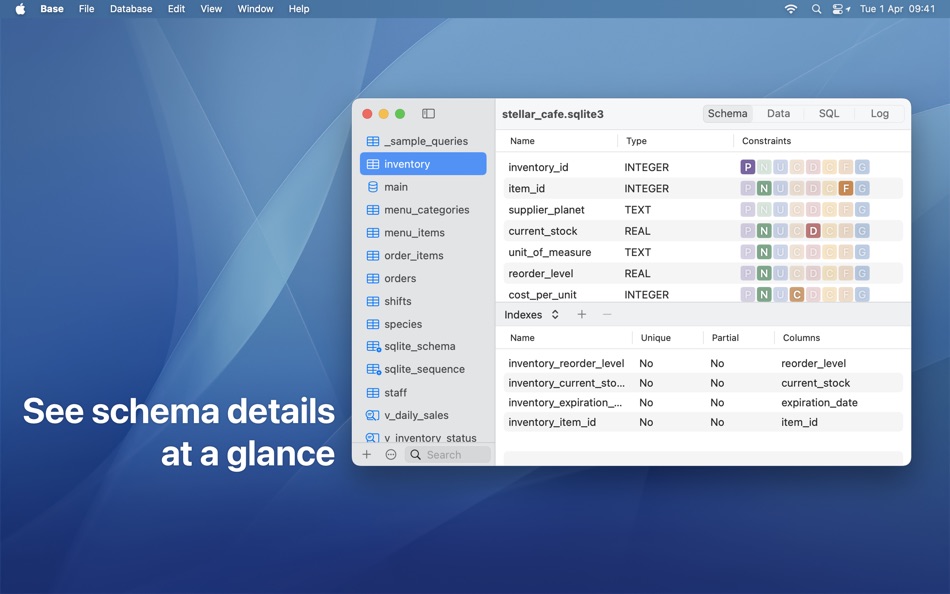This screenshot has height=594, width=950.
Task: Select the cost_per_unit column name
Action: (542, 295)
